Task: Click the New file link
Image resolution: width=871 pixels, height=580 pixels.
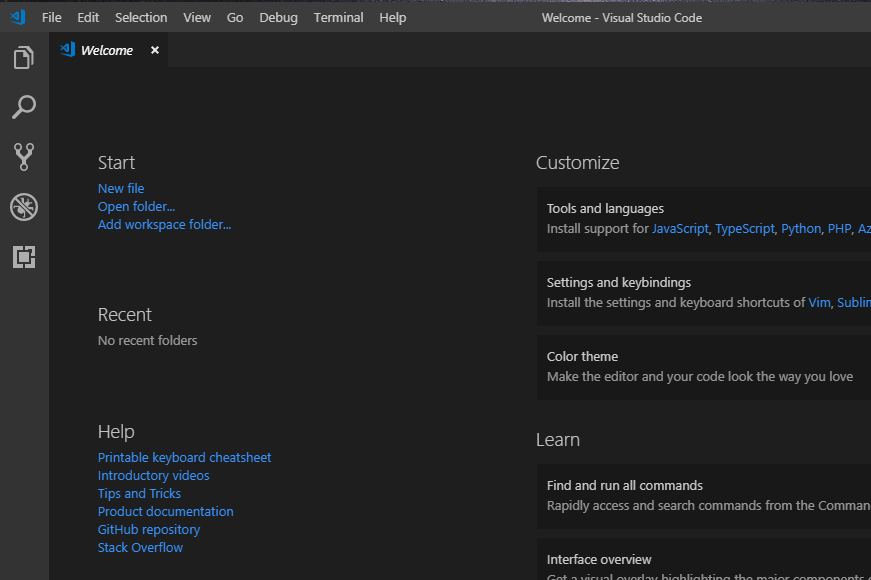Action: click(121, 188)
